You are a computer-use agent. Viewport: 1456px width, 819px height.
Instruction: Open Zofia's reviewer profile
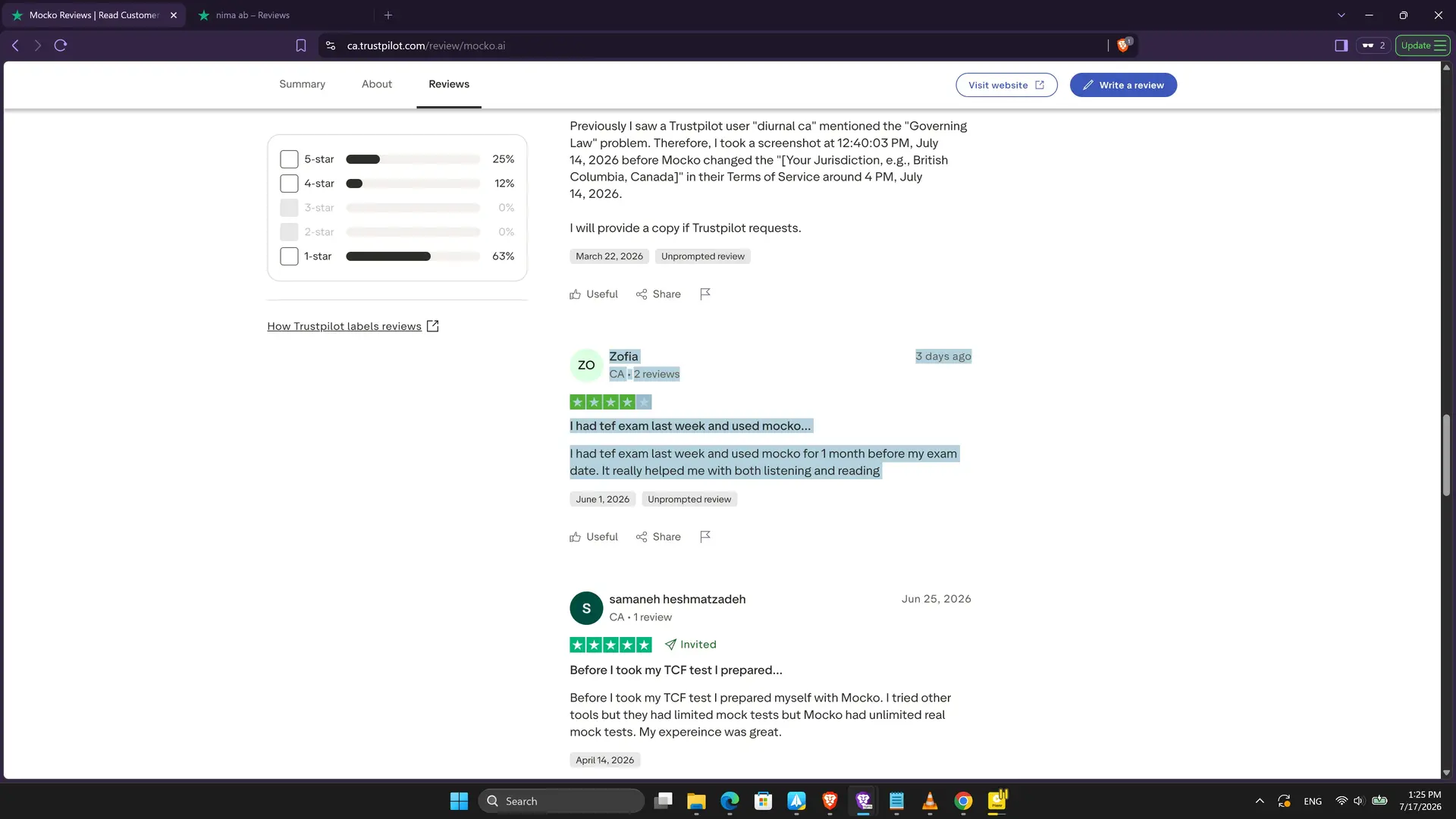coord(623,356)
